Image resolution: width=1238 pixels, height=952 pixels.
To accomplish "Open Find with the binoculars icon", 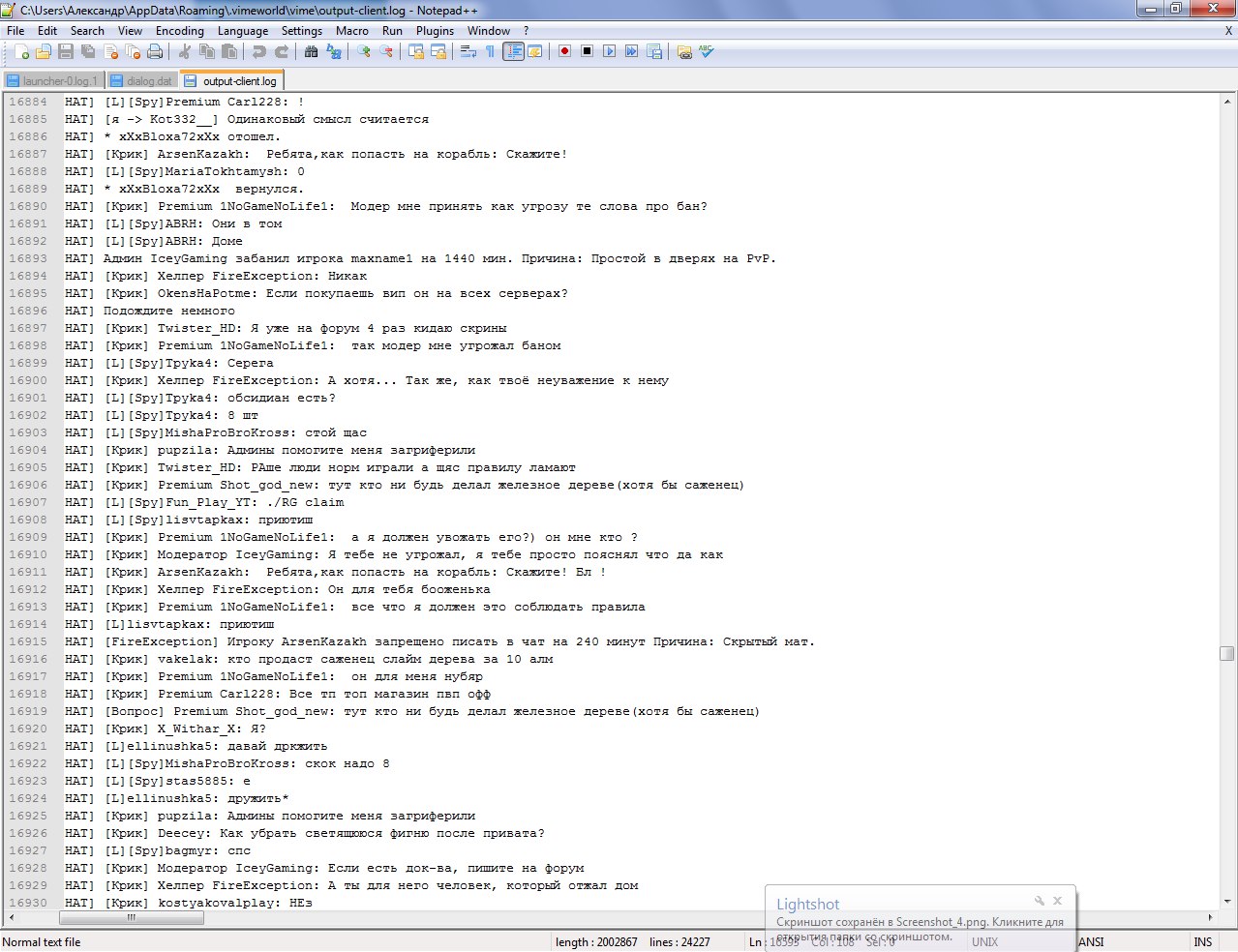I will tap(311, 51).
